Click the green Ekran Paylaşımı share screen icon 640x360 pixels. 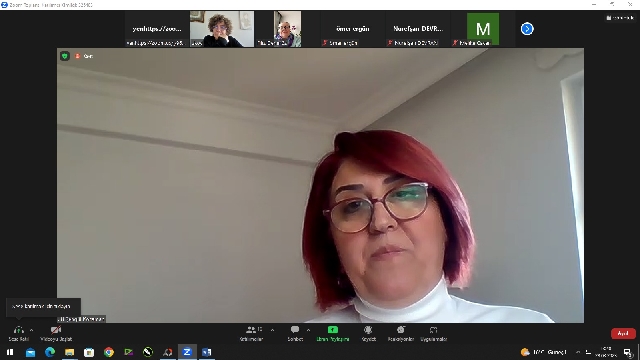(333, 330)
